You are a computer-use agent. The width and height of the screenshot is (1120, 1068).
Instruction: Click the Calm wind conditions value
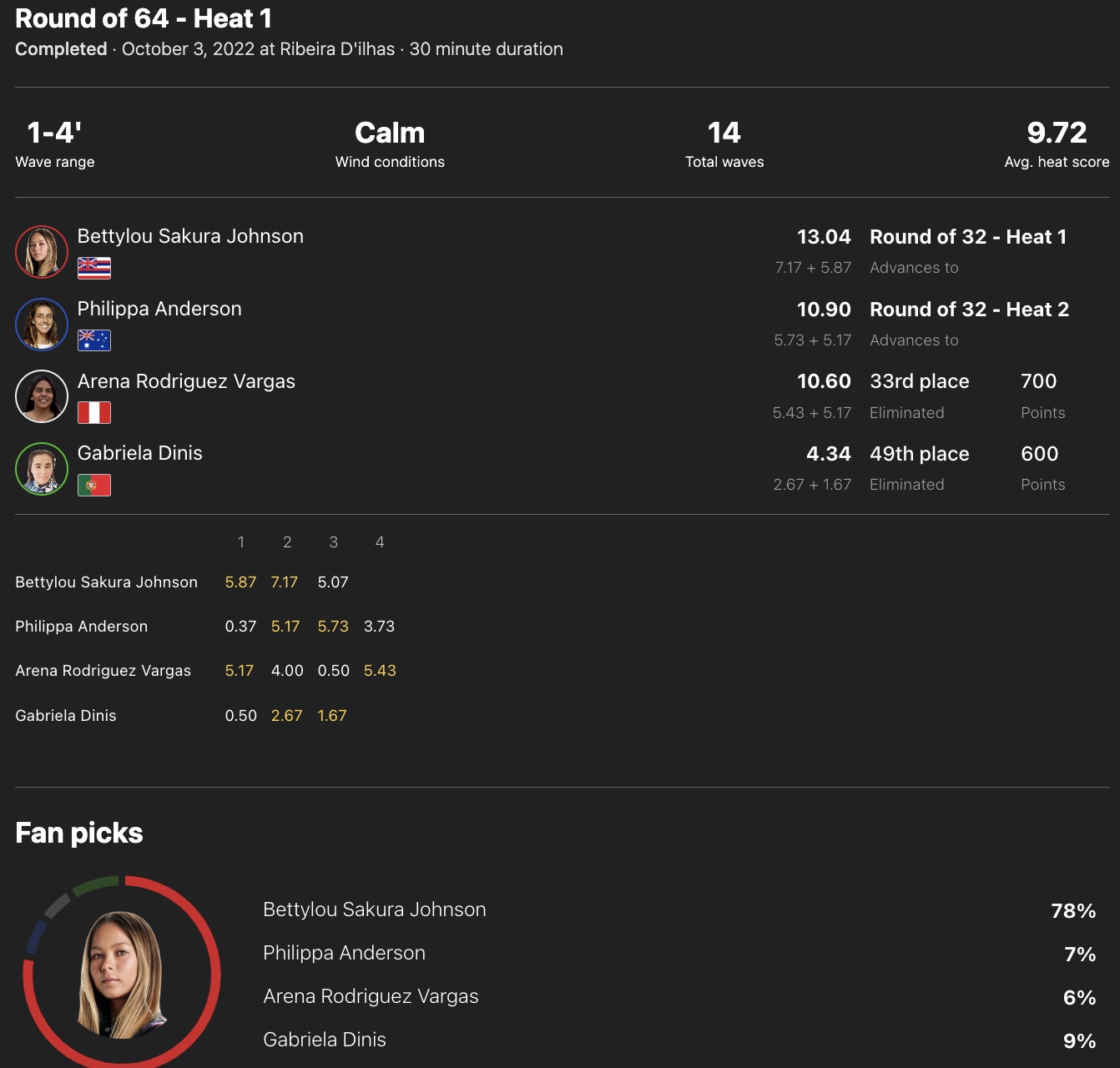point(390,133)
